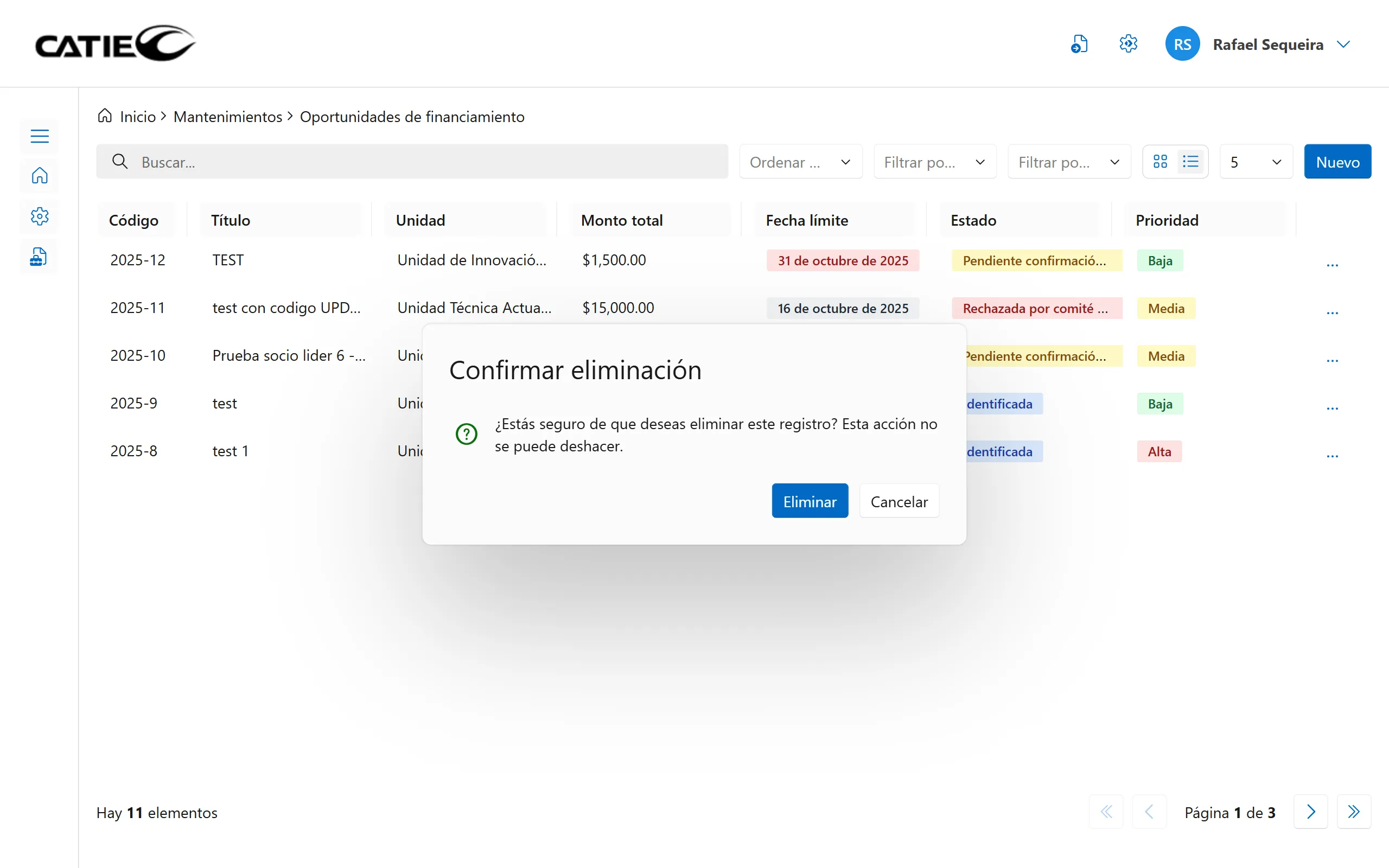Confirm deletion with Eliminar button

click(x=810, y=501)
